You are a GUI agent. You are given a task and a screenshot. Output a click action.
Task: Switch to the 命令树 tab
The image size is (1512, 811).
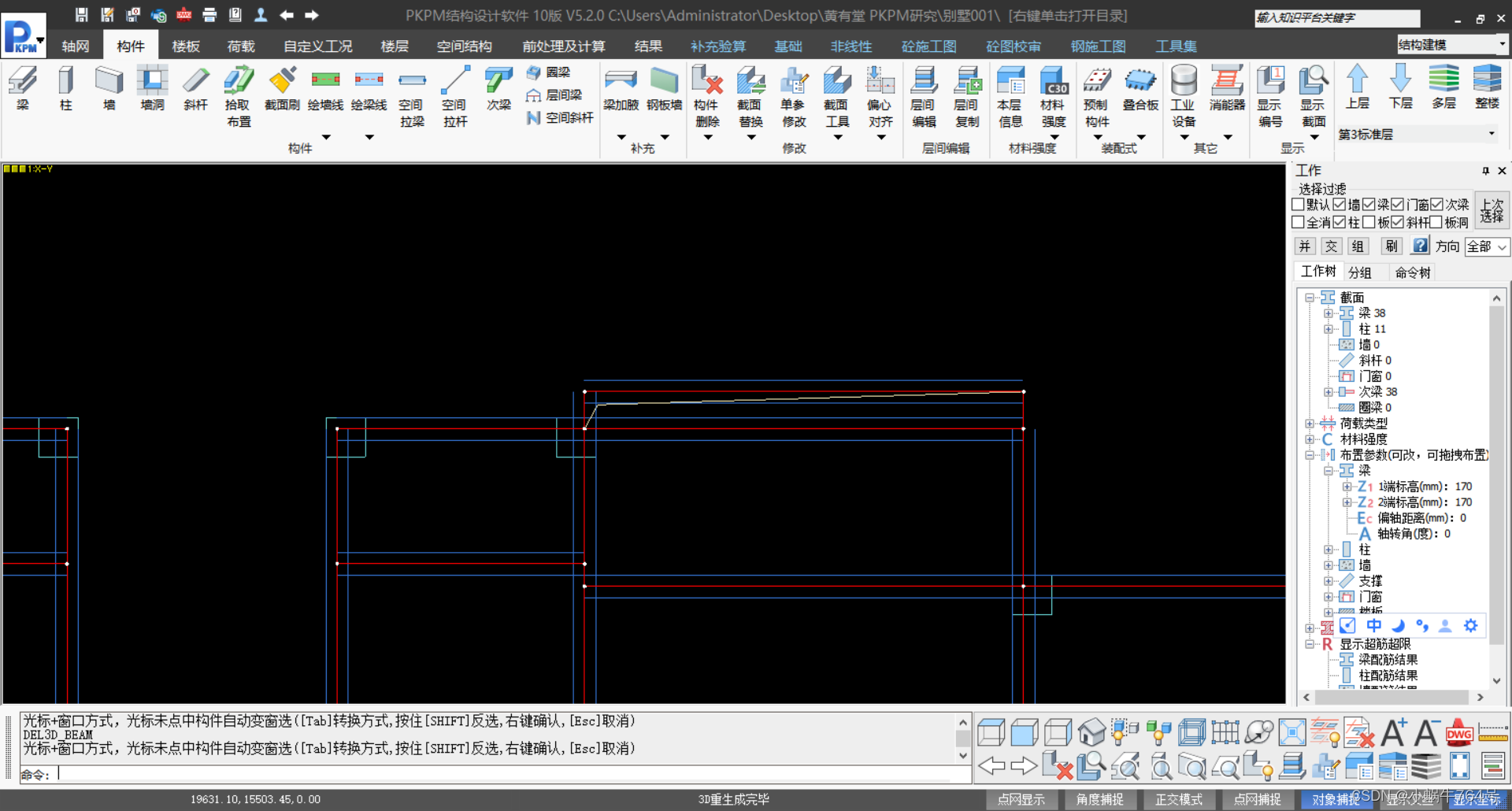[x=1413, y=272]
